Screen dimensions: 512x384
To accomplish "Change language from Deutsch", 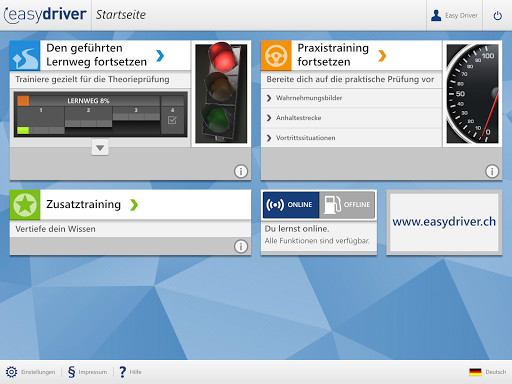I will coord(487,372).
